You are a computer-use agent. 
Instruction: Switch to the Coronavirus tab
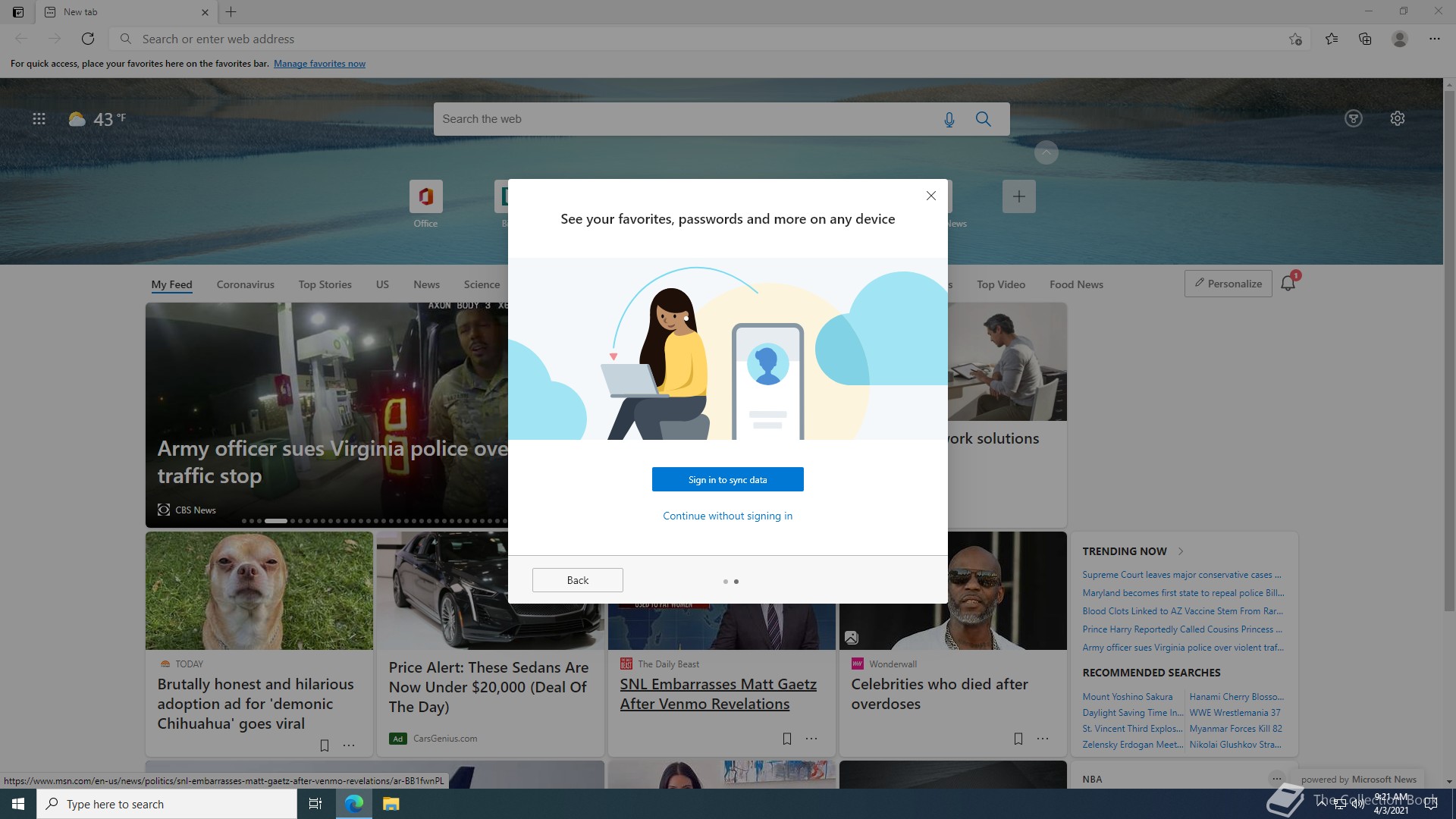tap(245, 284)
